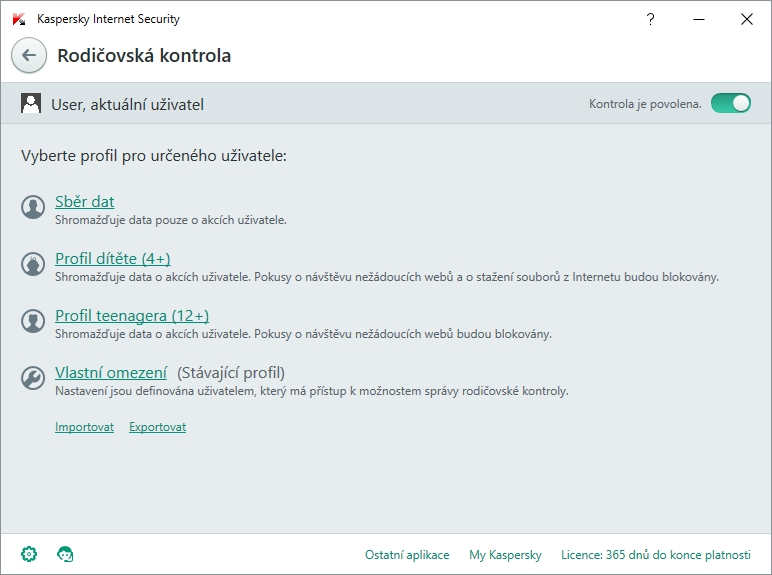Click the Sběr dat profile icon
772x575 pixels.
(33, 207)
